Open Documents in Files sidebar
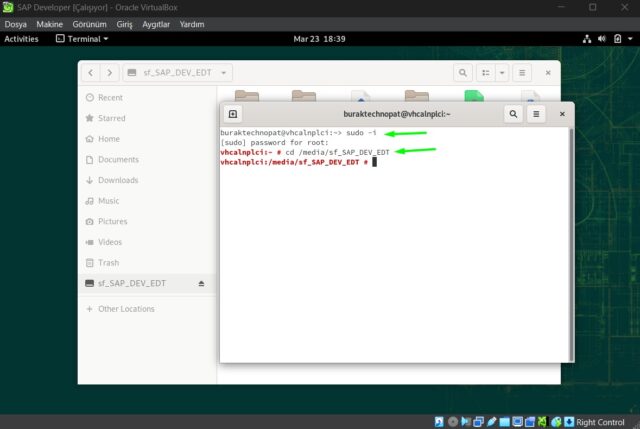The image size is (640, 429). 147,160
